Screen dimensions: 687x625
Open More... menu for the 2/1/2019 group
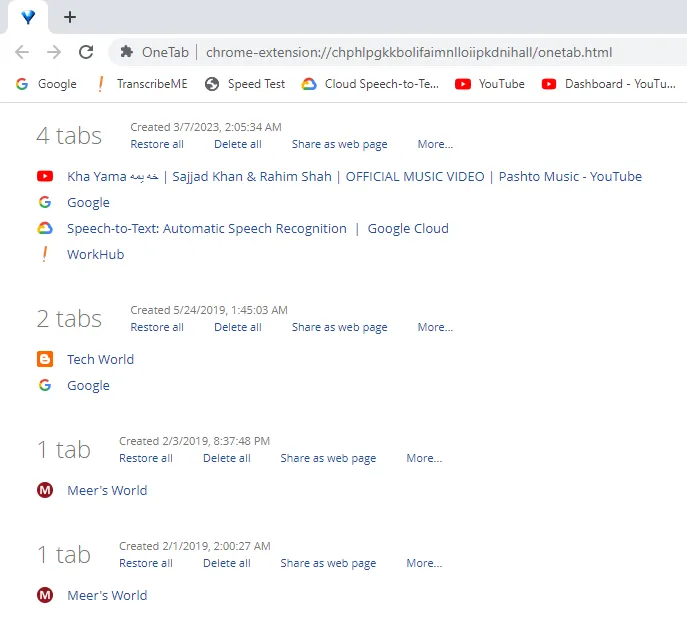coord(425,563)
